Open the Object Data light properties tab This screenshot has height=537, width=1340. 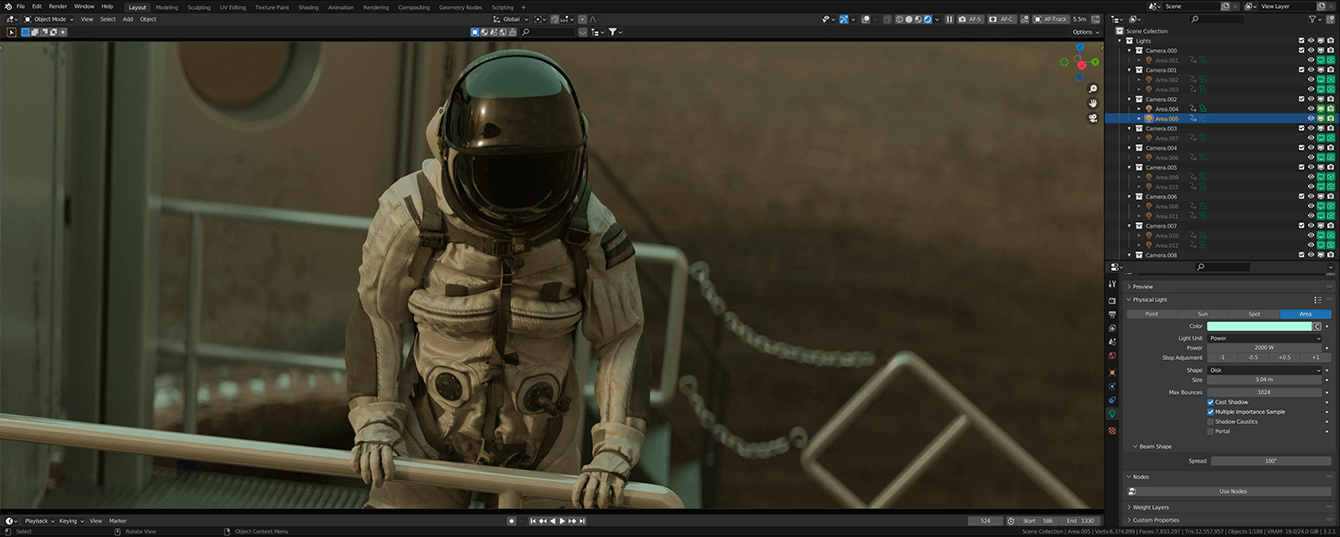(x=1112, y=413)
